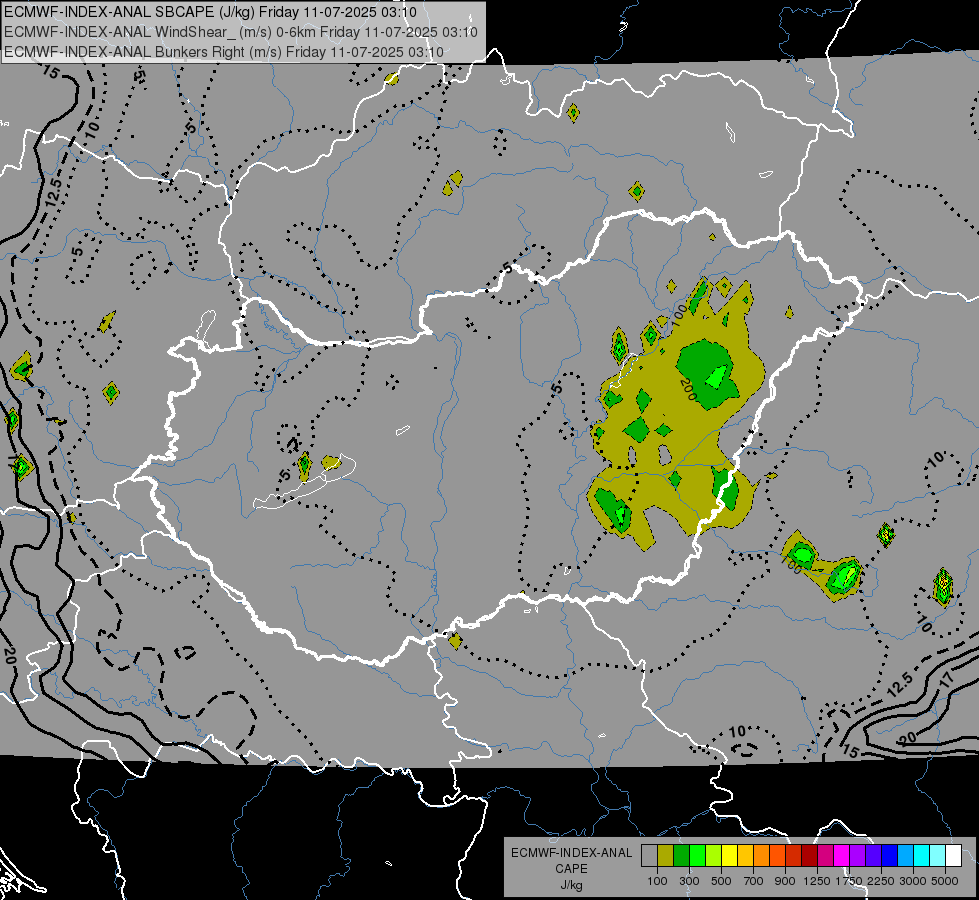Click the J/kg unit label in legend

point(571,885)
